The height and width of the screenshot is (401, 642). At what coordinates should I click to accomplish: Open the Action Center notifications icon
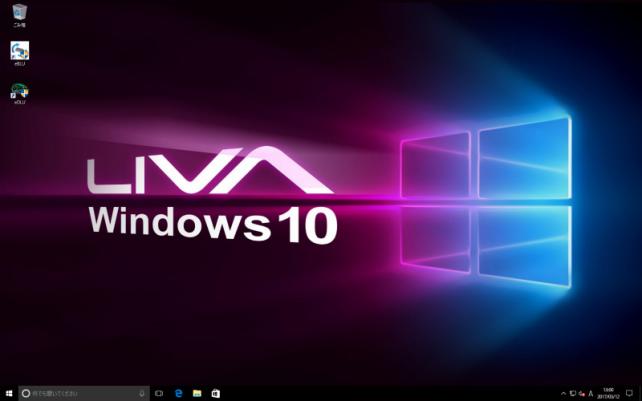point(630,393)
